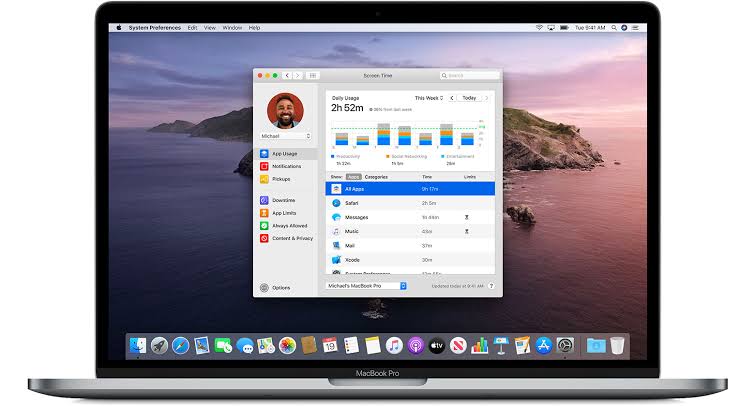Open App Limits in the sidebar
755x406 pixels.
click(286, 213)
